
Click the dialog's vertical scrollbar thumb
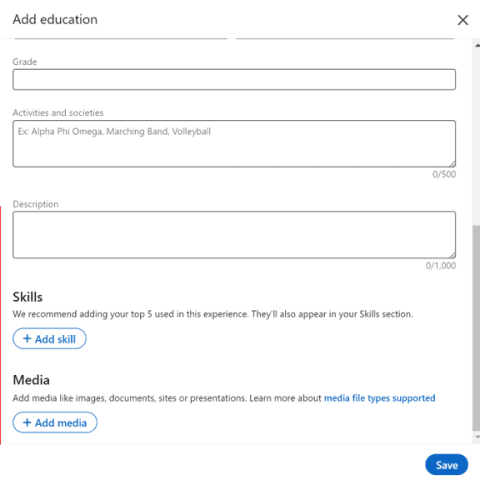pos(476,328)
